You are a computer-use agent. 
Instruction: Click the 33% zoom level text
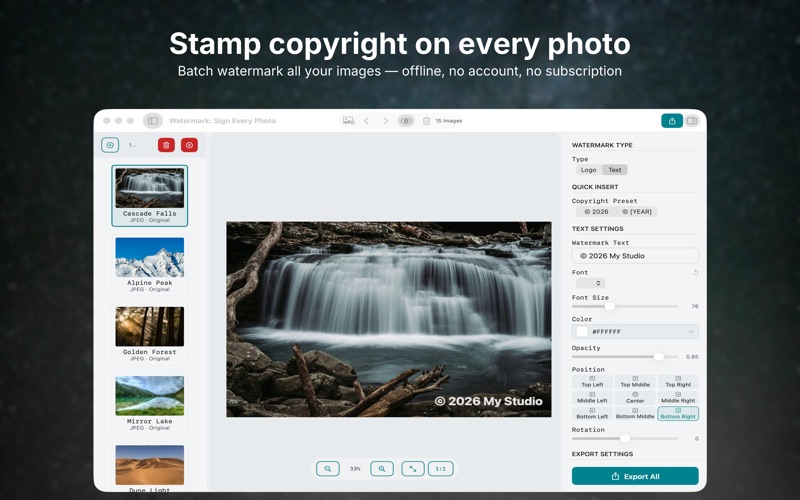[x=355, y=468]
